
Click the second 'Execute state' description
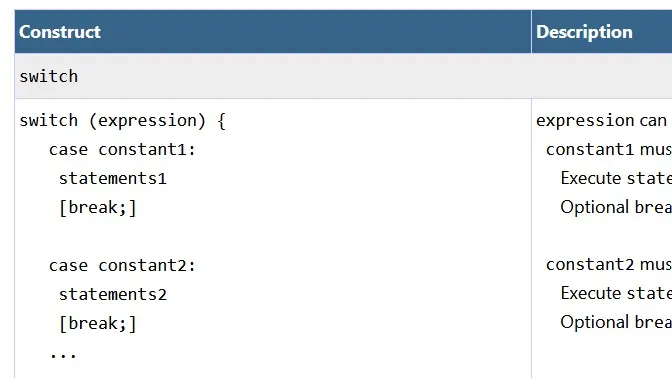(x=616, y=293)
